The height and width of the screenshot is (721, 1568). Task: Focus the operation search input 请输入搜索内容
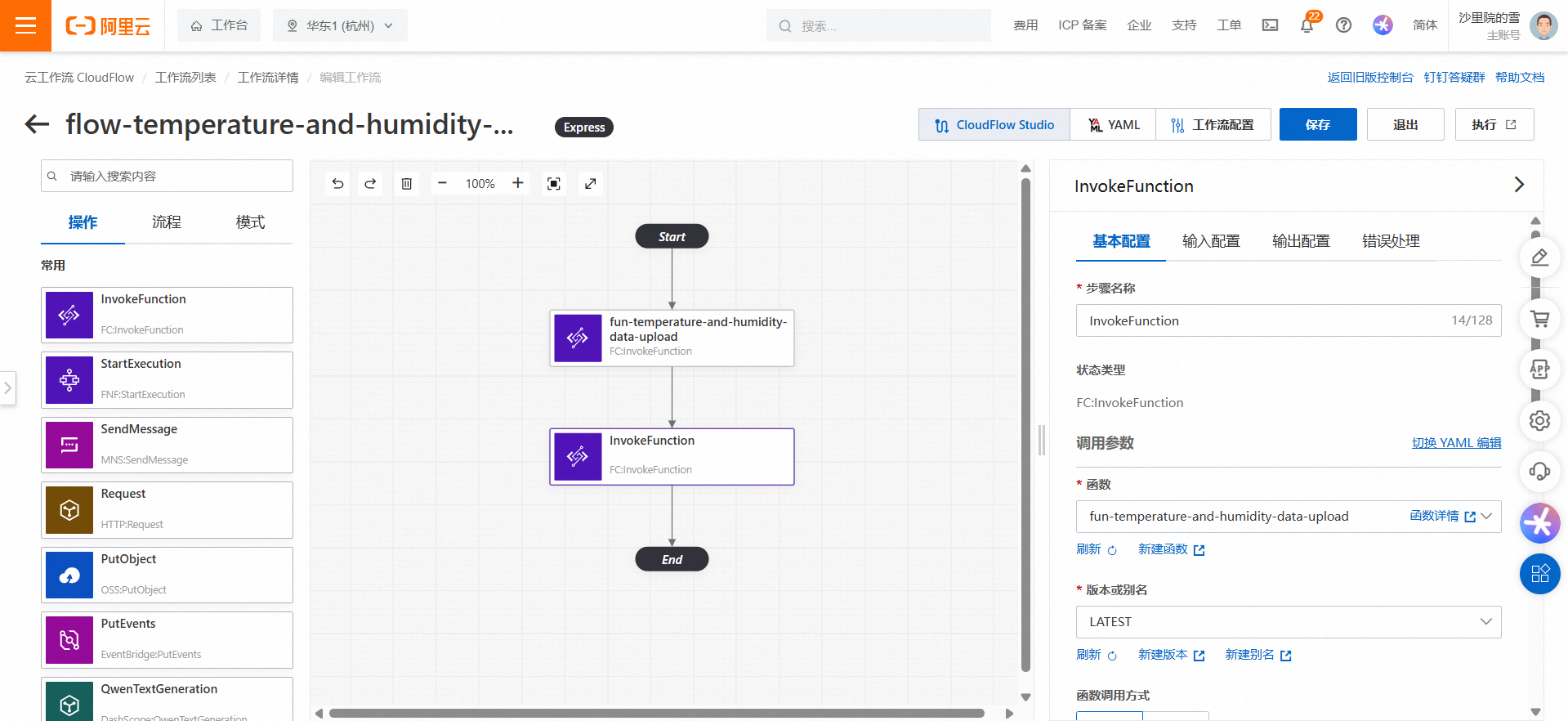[x=167, y=176]
